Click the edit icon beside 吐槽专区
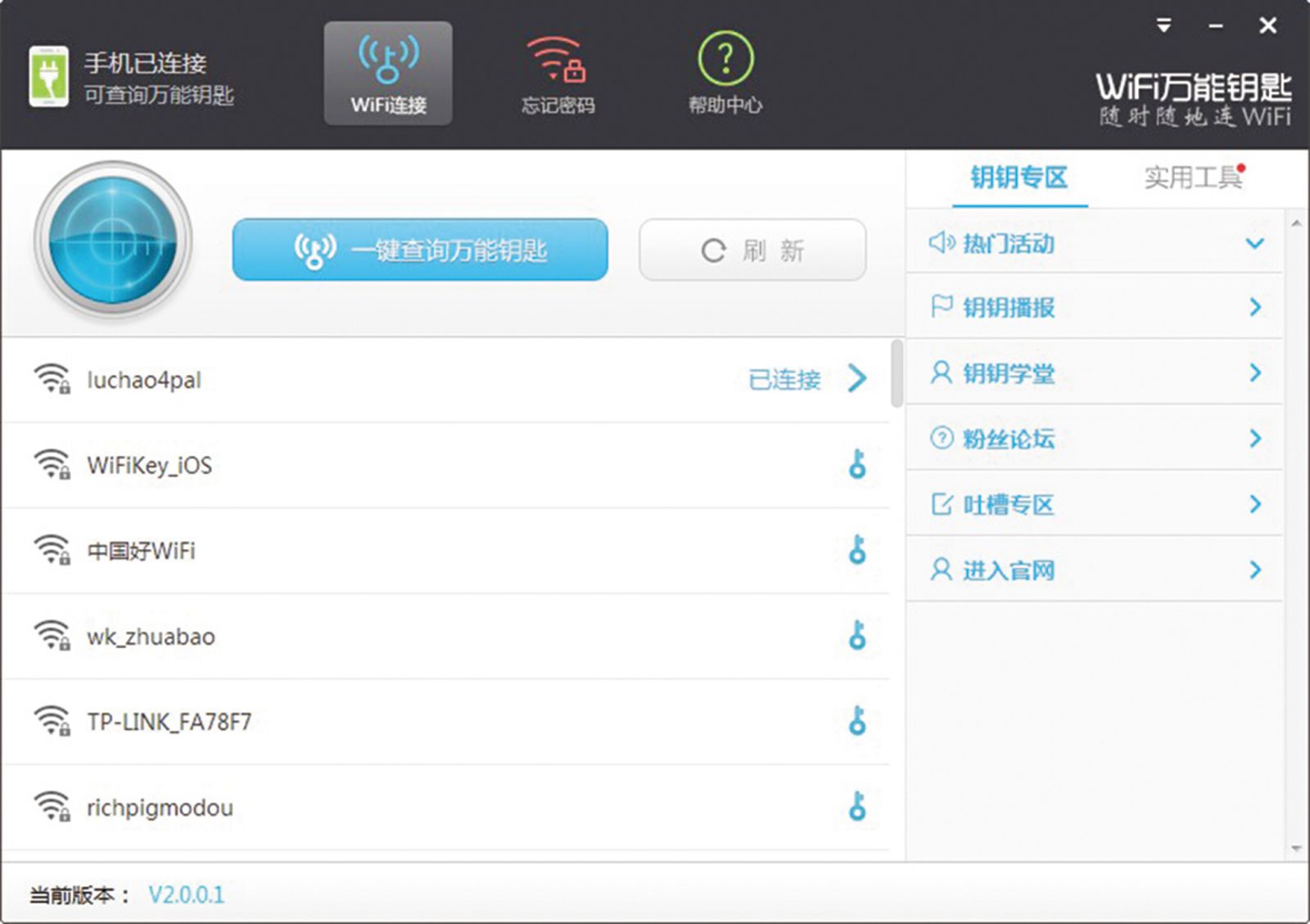 coord(942,504)
